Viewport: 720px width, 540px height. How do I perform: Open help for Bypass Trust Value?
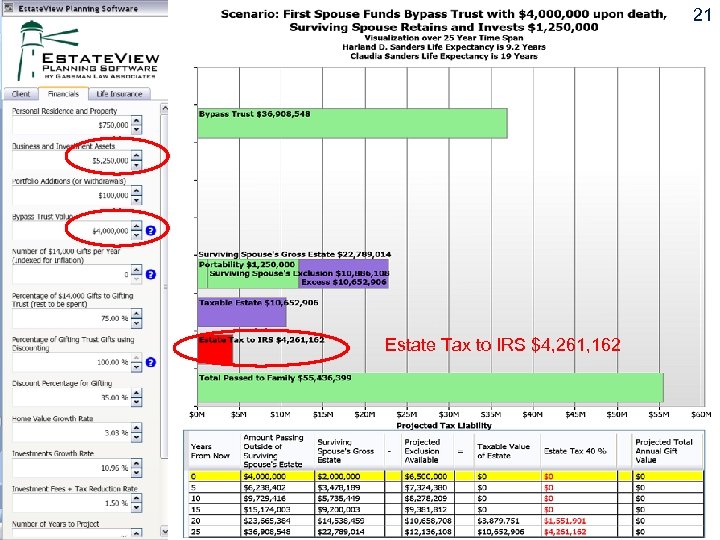[151, 231]
